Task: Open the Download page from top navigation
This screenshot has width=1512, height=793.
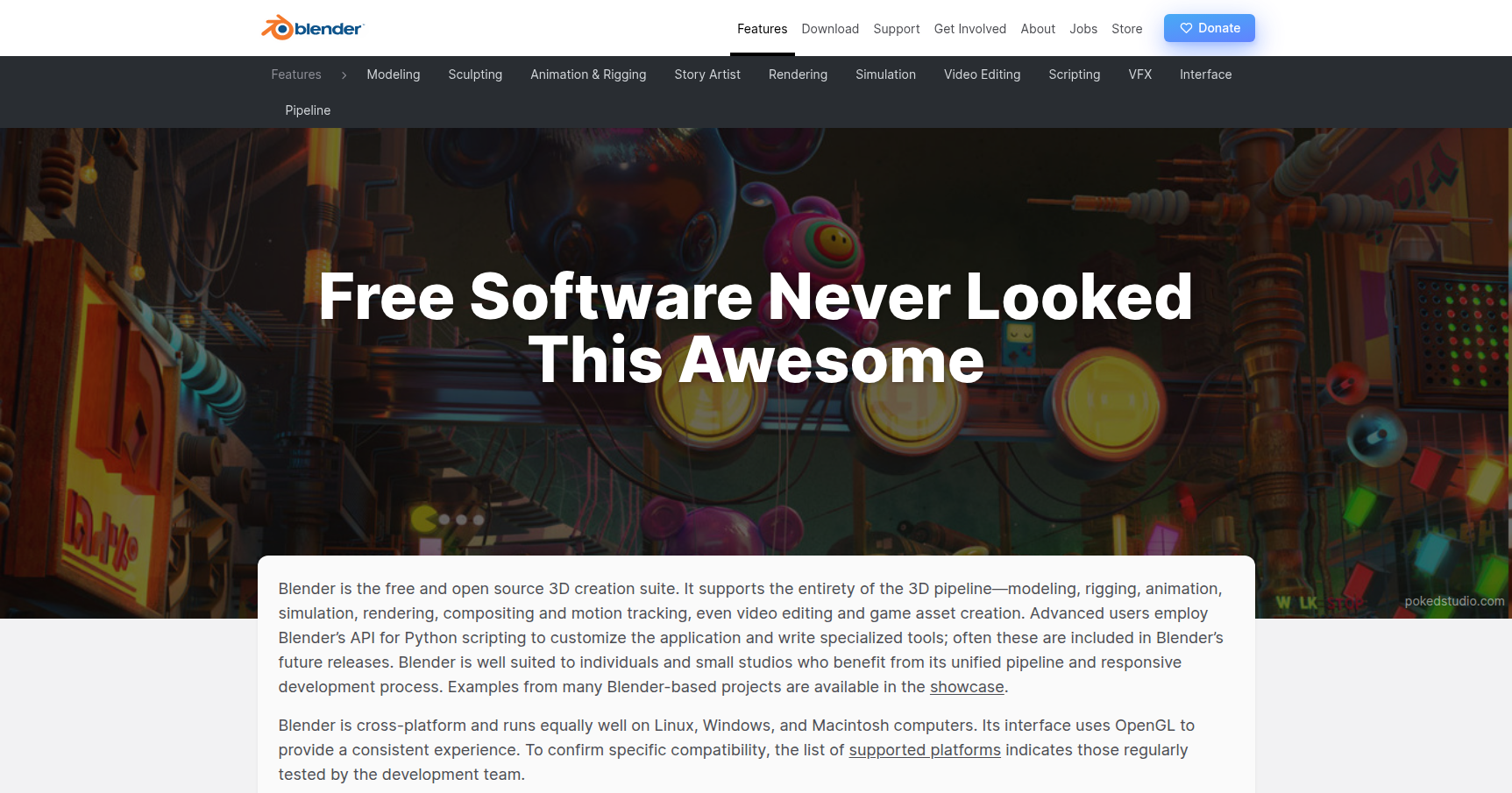Action: click(x=829, y=29)
